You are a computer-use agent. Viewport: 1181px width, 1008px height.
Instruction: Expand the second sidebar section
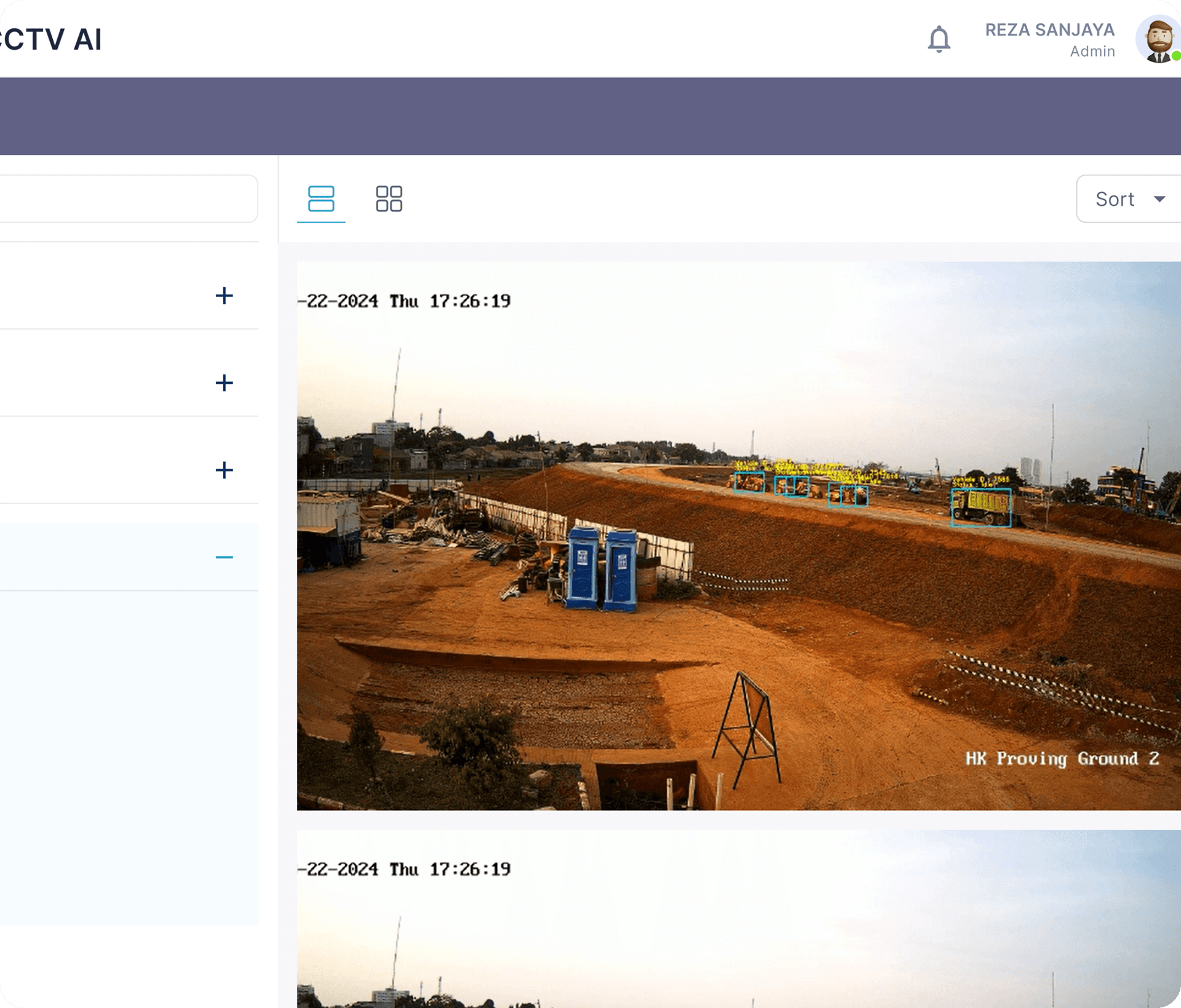(x=224, y=383)
